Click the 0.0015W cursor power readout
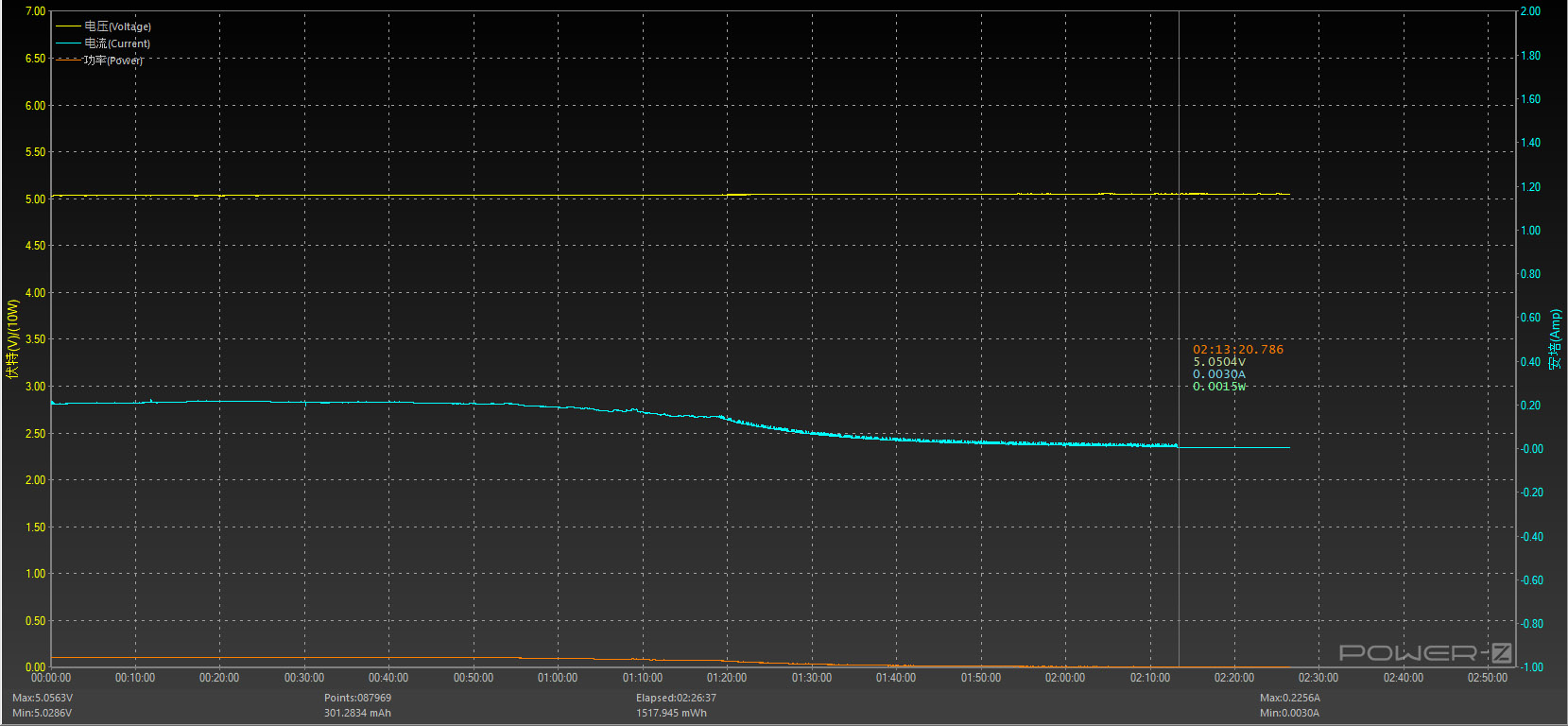This screenshot has width=1568, height=726. [1219, 387]
